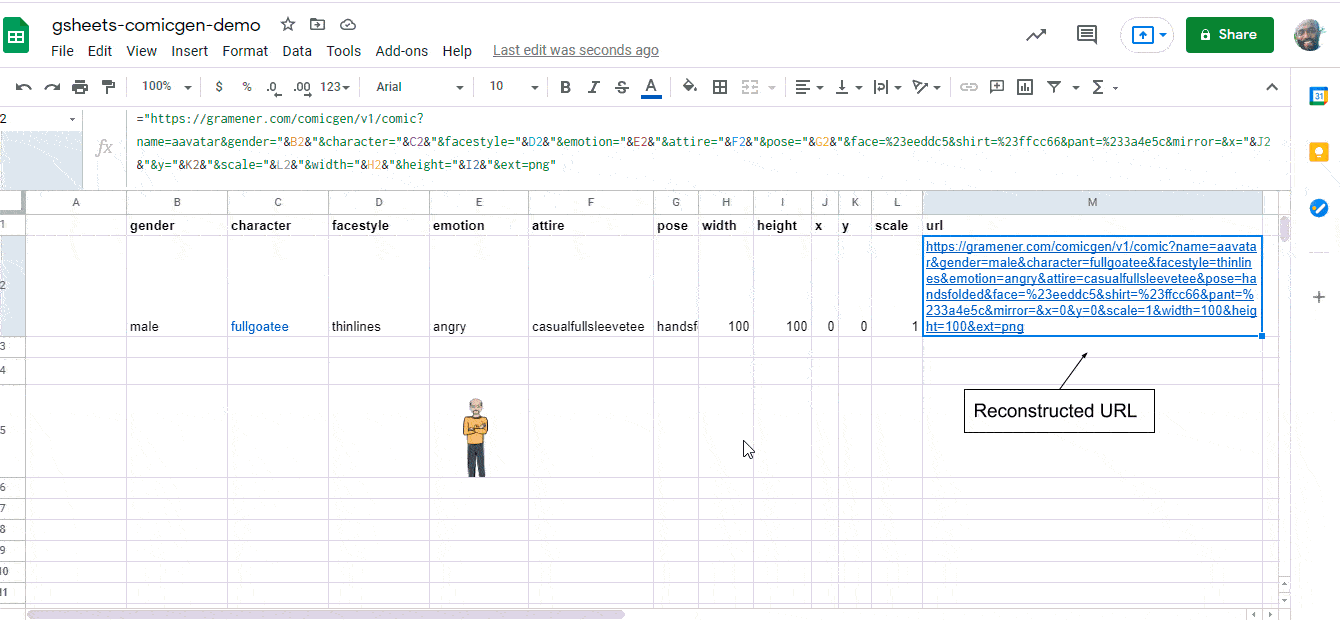Click the insert link icon
Viewport: 1340px width, 620px height.
968,87
